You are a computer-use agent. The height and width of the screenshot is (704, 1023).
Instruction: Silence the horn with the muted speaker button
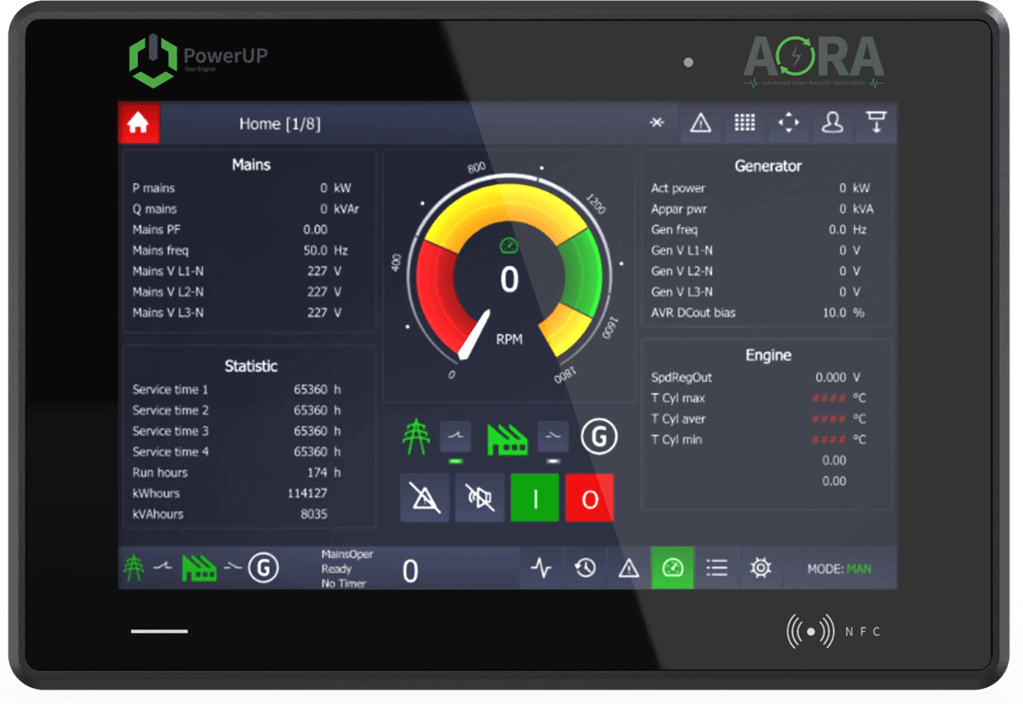pos(480,498)
